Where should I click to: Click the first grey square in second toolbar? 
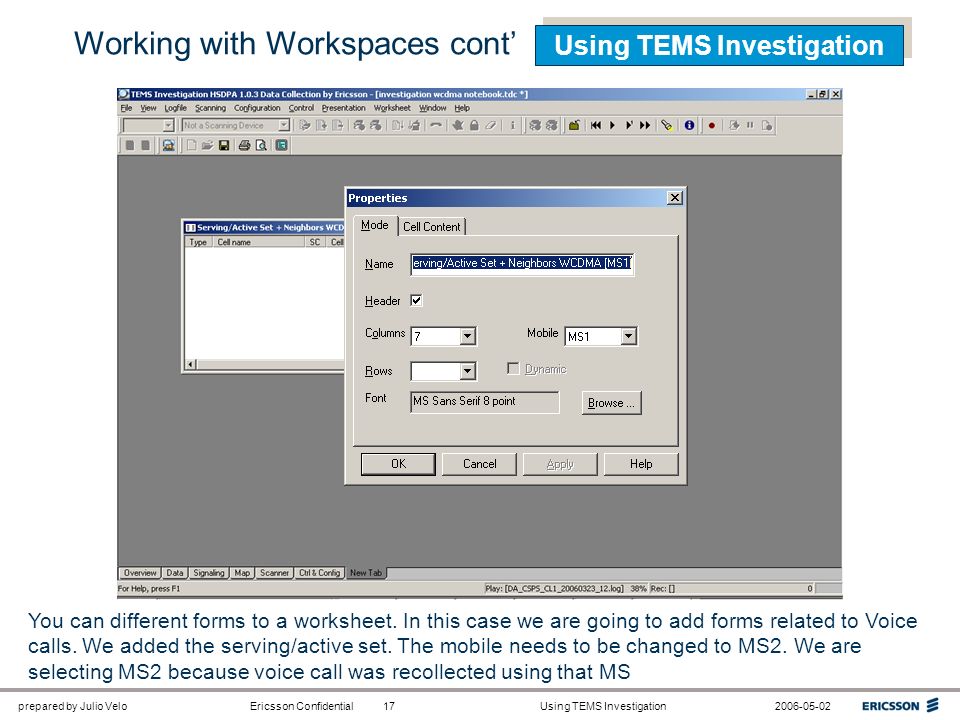click(x=129, y=145)
